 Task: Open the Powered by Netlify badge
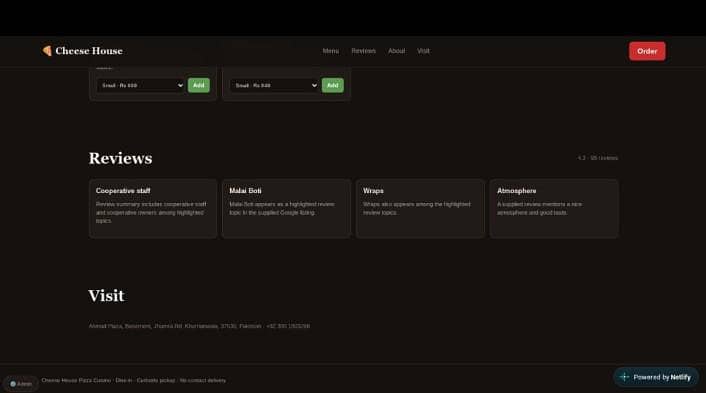click(656, 377)
